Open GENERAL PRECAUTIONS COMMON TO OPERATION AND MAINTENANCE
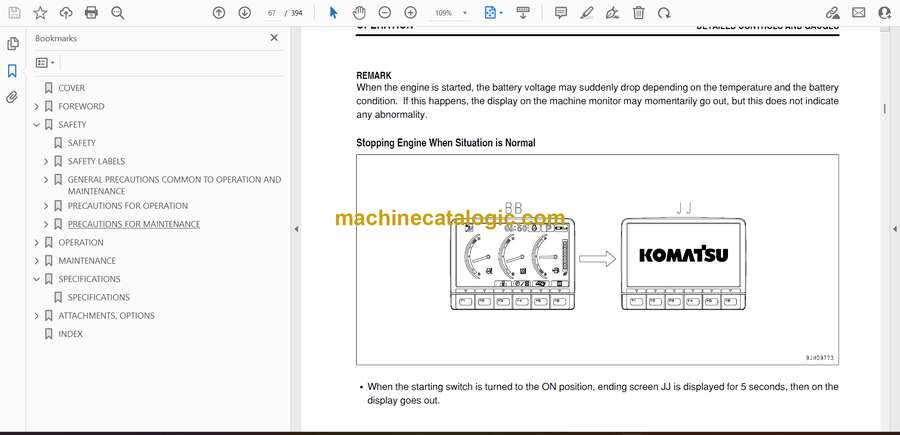Viewport: 900px width, 435px height. (x=174, y=185)
